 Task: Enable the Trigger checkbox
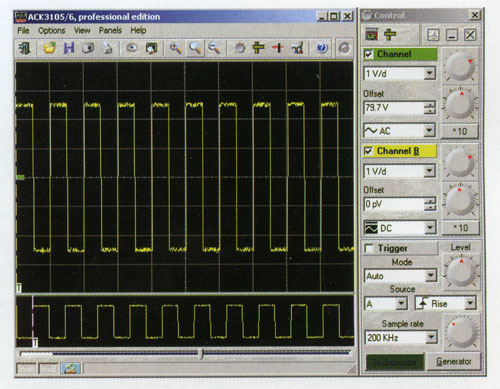(369, 248)
